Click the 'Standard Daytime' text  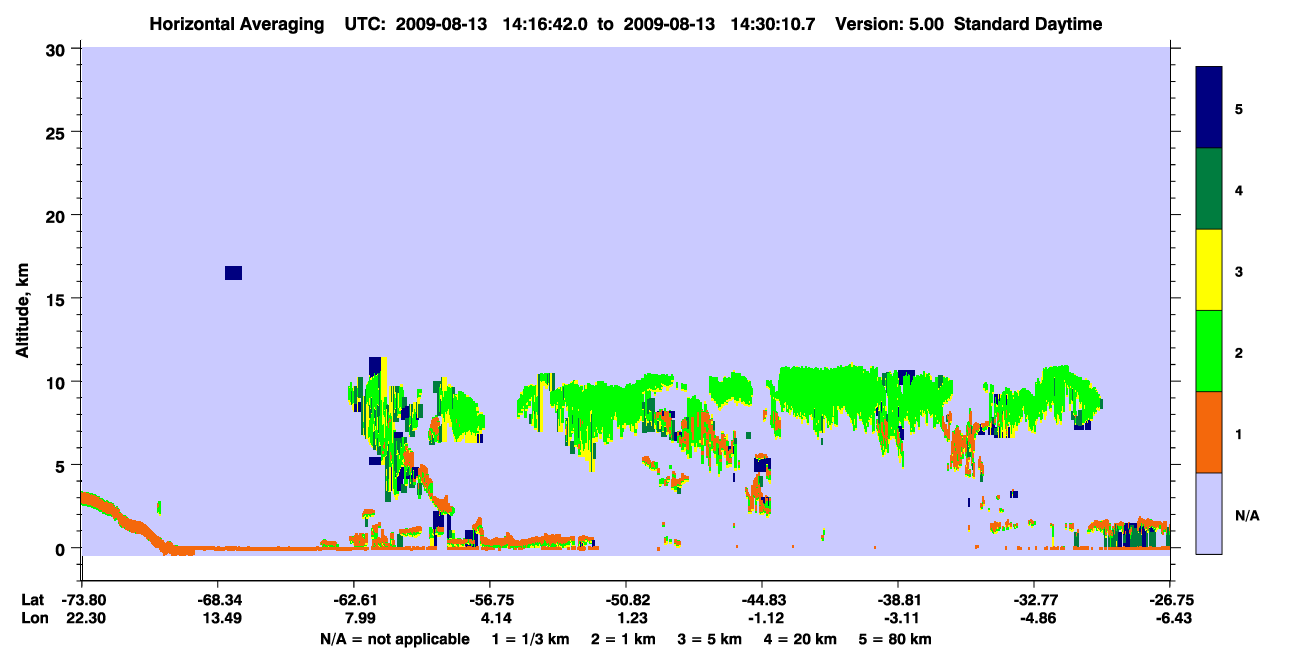tap(1029, 24)
